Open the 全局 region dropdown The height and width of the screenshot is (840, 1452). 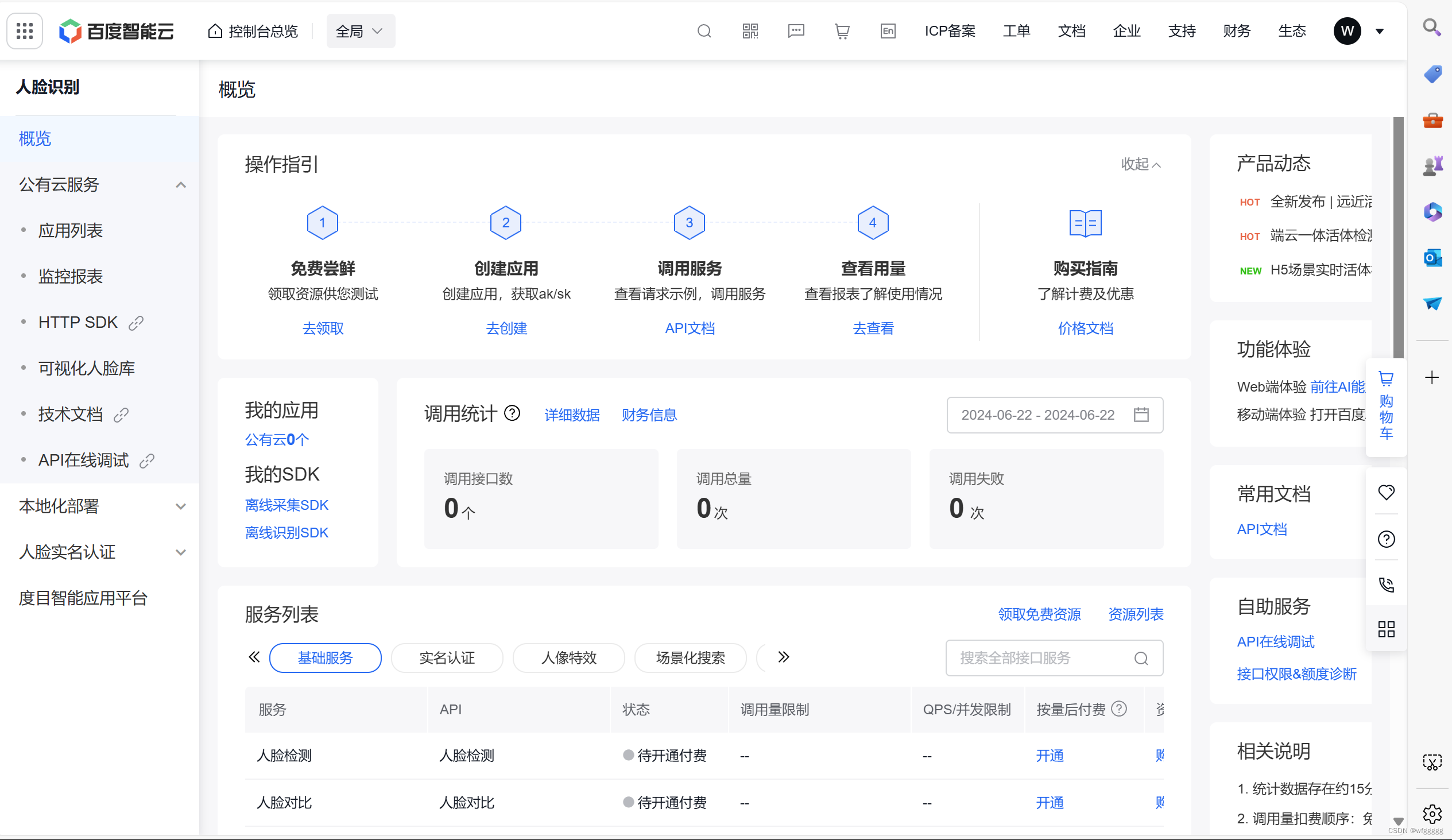coord(361,31)
